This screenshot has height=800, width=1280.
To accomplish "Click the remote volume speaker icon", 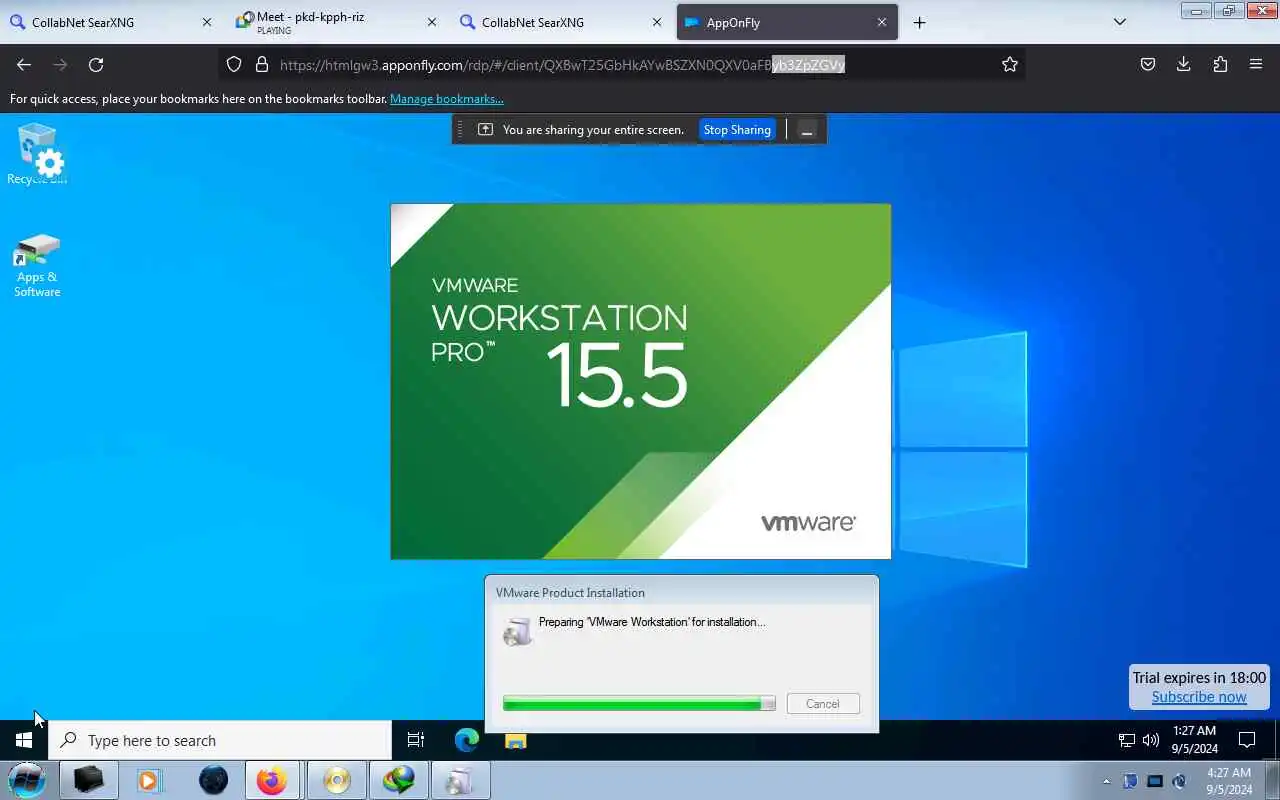I will (x=1151, y=741).
